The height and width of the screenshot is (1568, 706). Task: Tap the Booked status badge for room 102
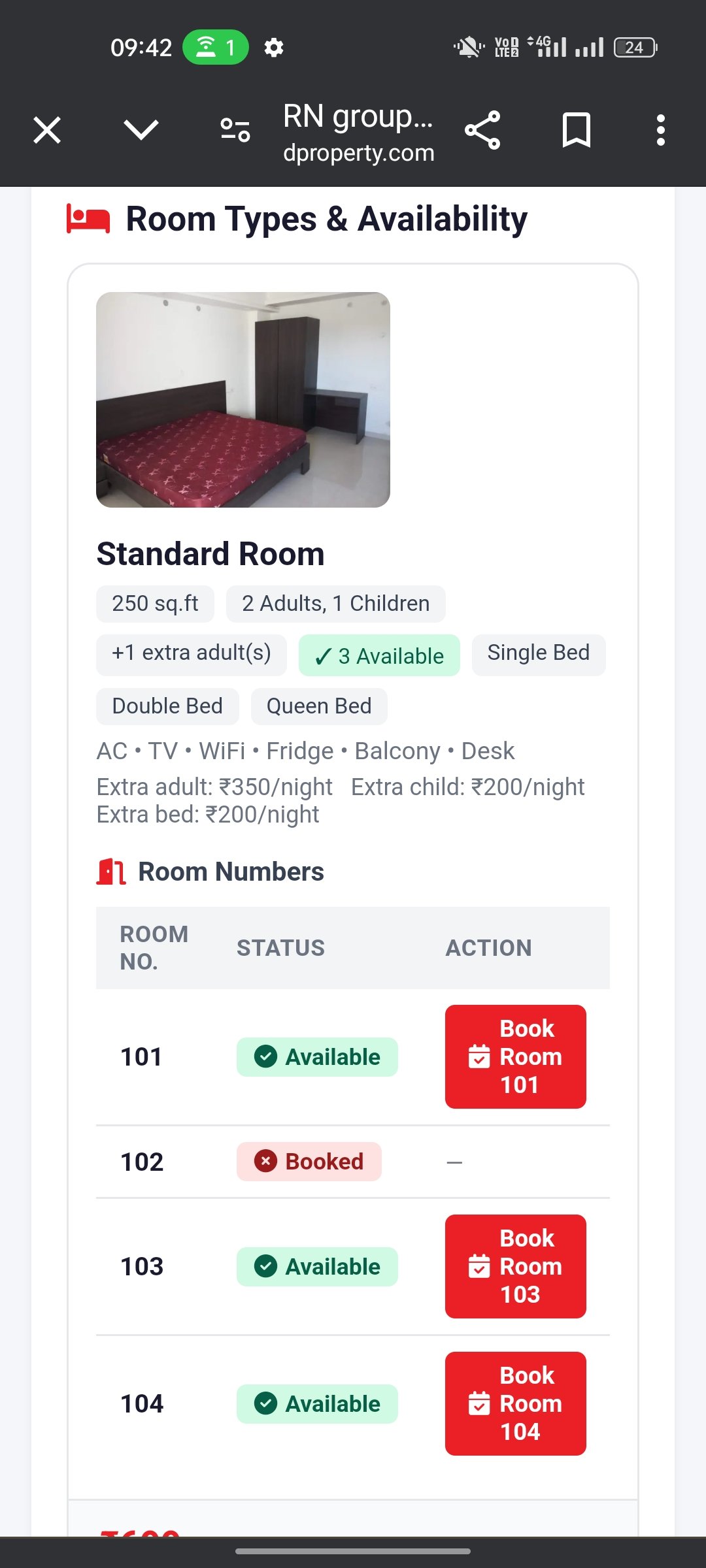point(309,1162)
